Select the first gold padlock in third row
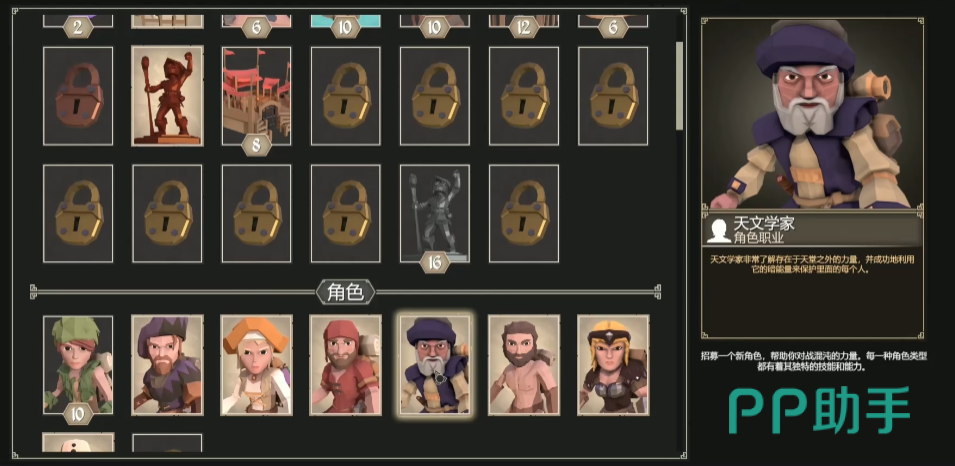 78,214
